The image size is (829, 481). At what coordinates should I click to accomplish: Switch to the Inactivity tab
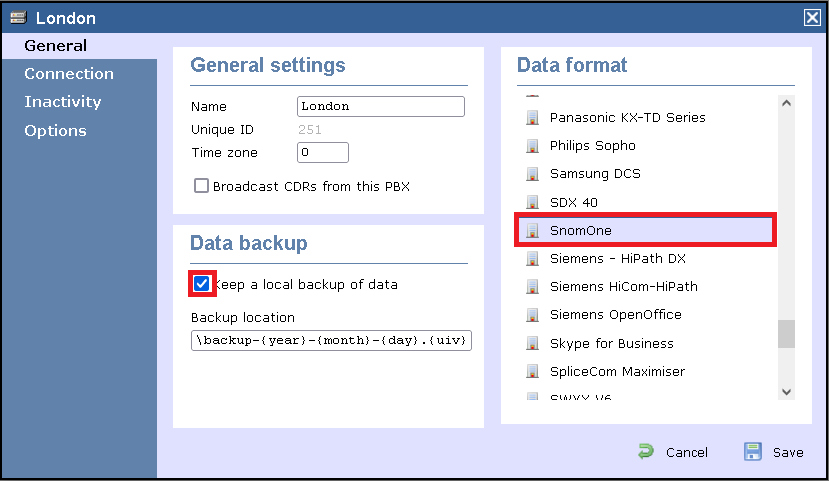63,102
